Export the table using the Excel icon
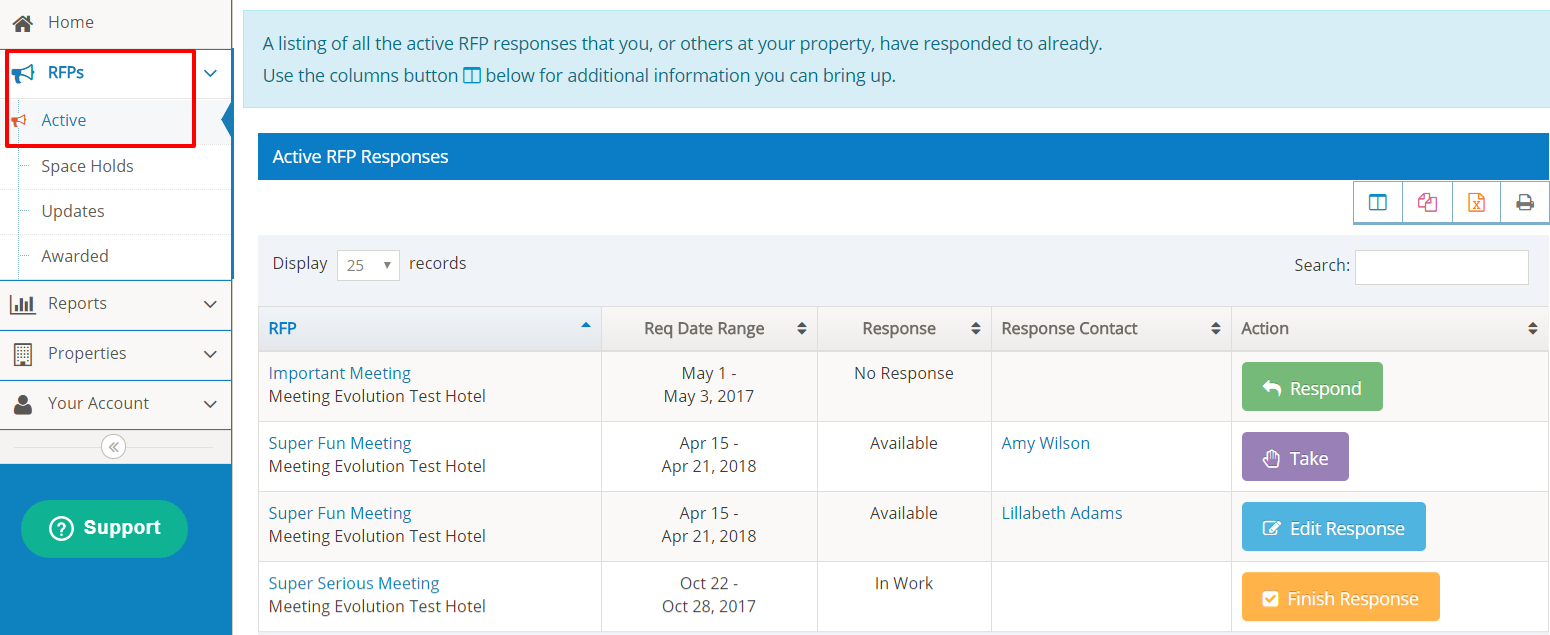Viewport: 1550px width, 635px height. (x=1476, y=202)
